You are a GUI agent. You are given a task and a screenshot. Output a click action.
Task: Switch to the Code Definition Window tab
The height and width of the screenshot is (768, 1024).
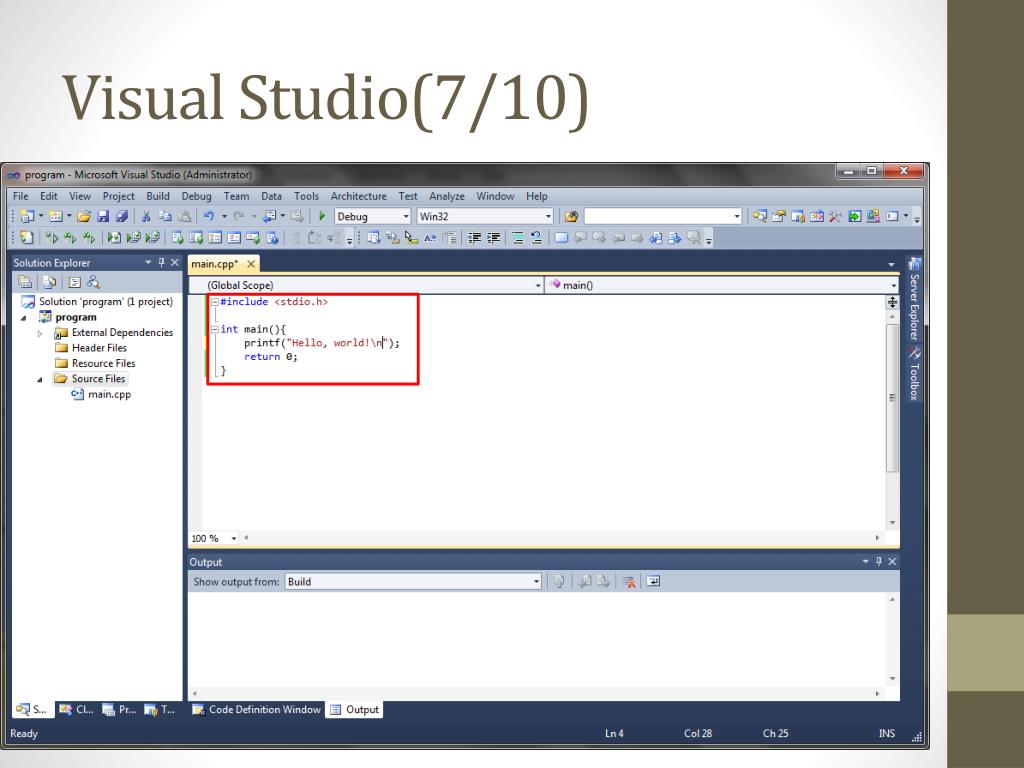(257, 709)
